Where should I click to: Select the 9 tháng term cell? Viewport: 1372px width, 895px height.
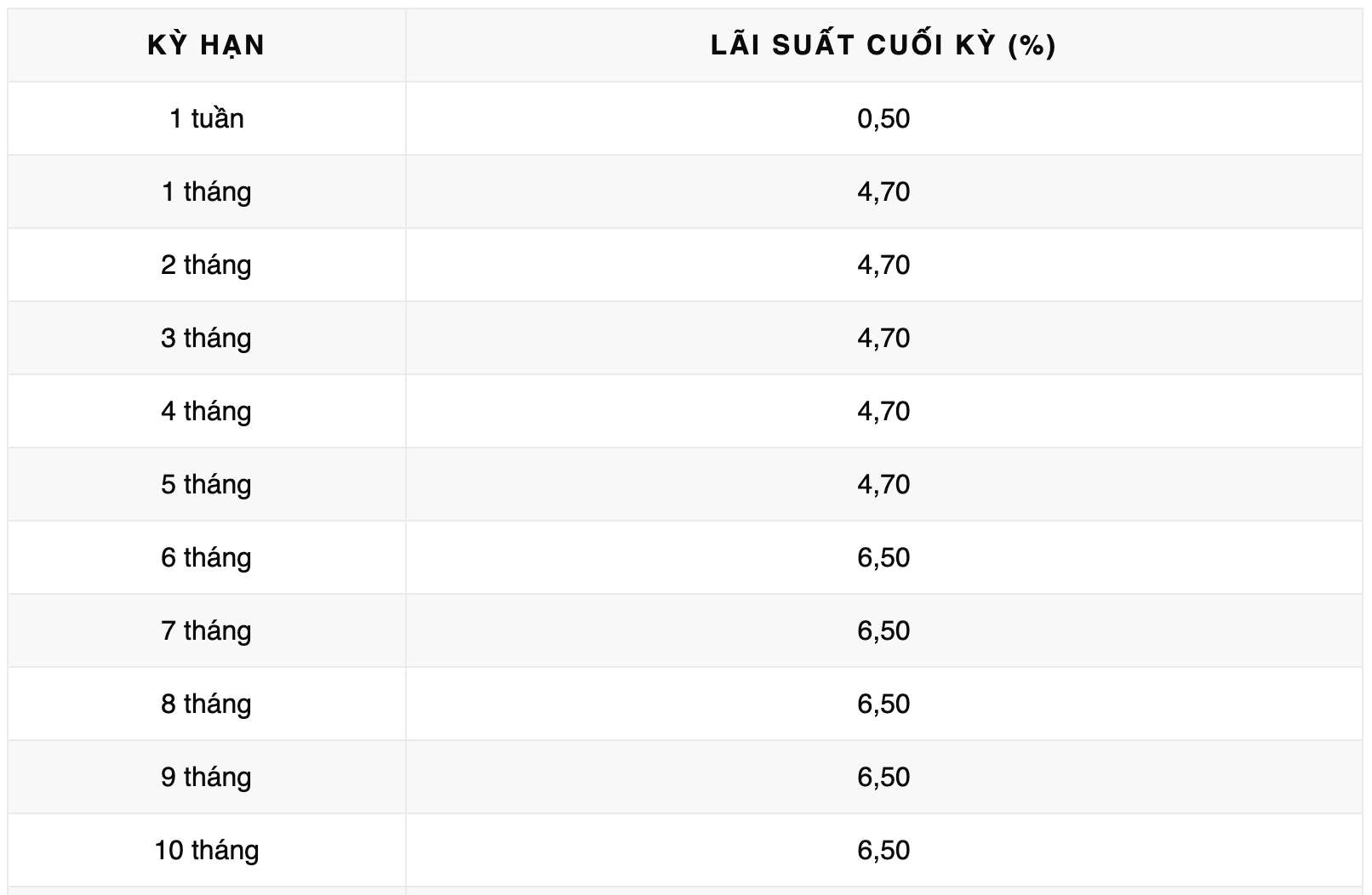pyautogui.click(x=206, y=777)
